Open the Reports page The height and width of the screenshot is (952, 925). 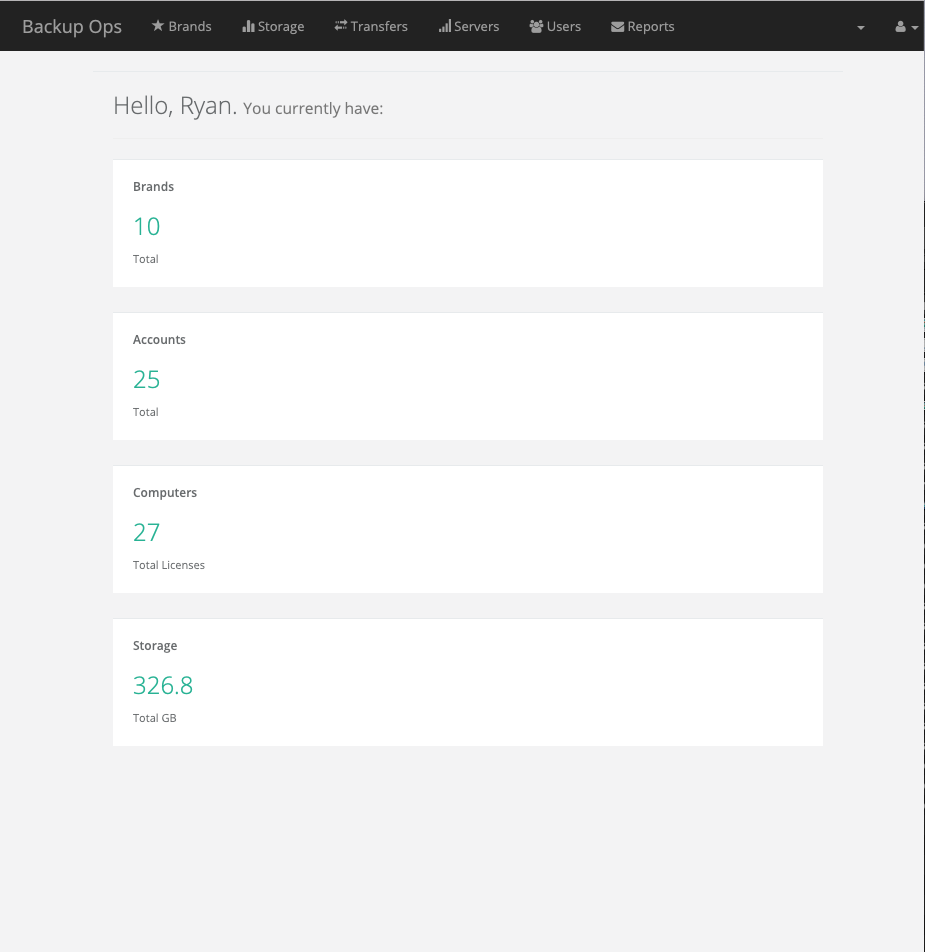(x=643, y=26)
